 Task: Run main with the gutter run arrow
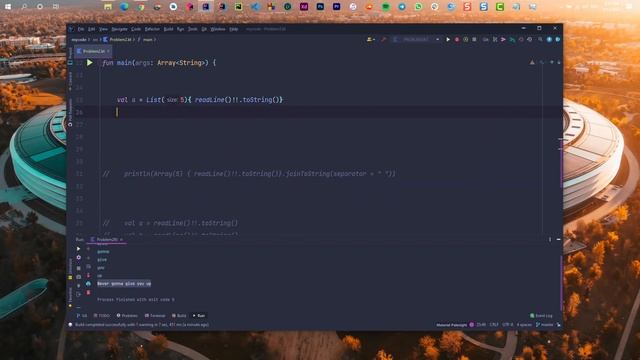tap(90, 63)
